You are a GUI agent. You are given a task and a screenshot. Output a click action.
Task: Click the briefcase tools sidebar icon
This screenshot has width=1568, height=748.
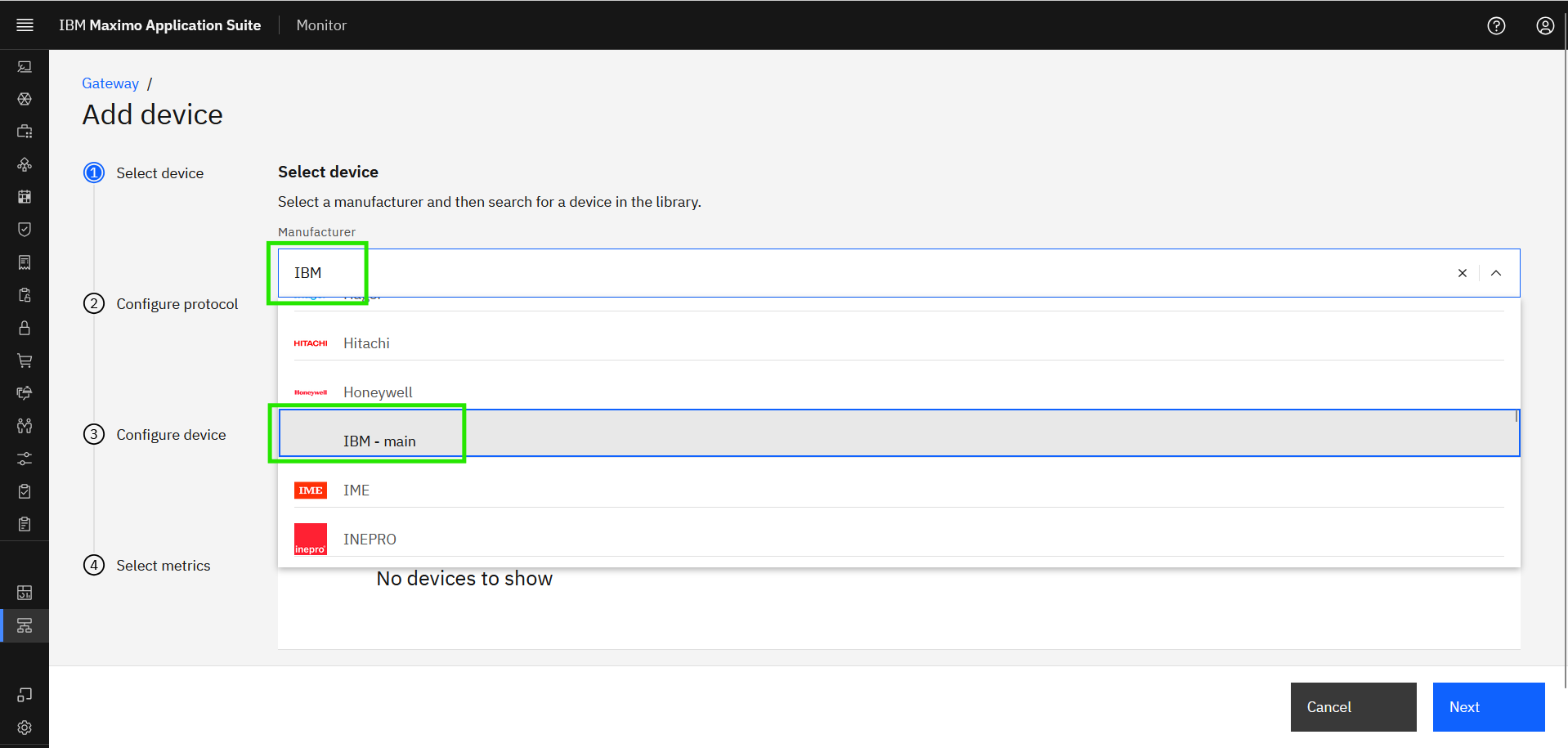coord(25,132)
